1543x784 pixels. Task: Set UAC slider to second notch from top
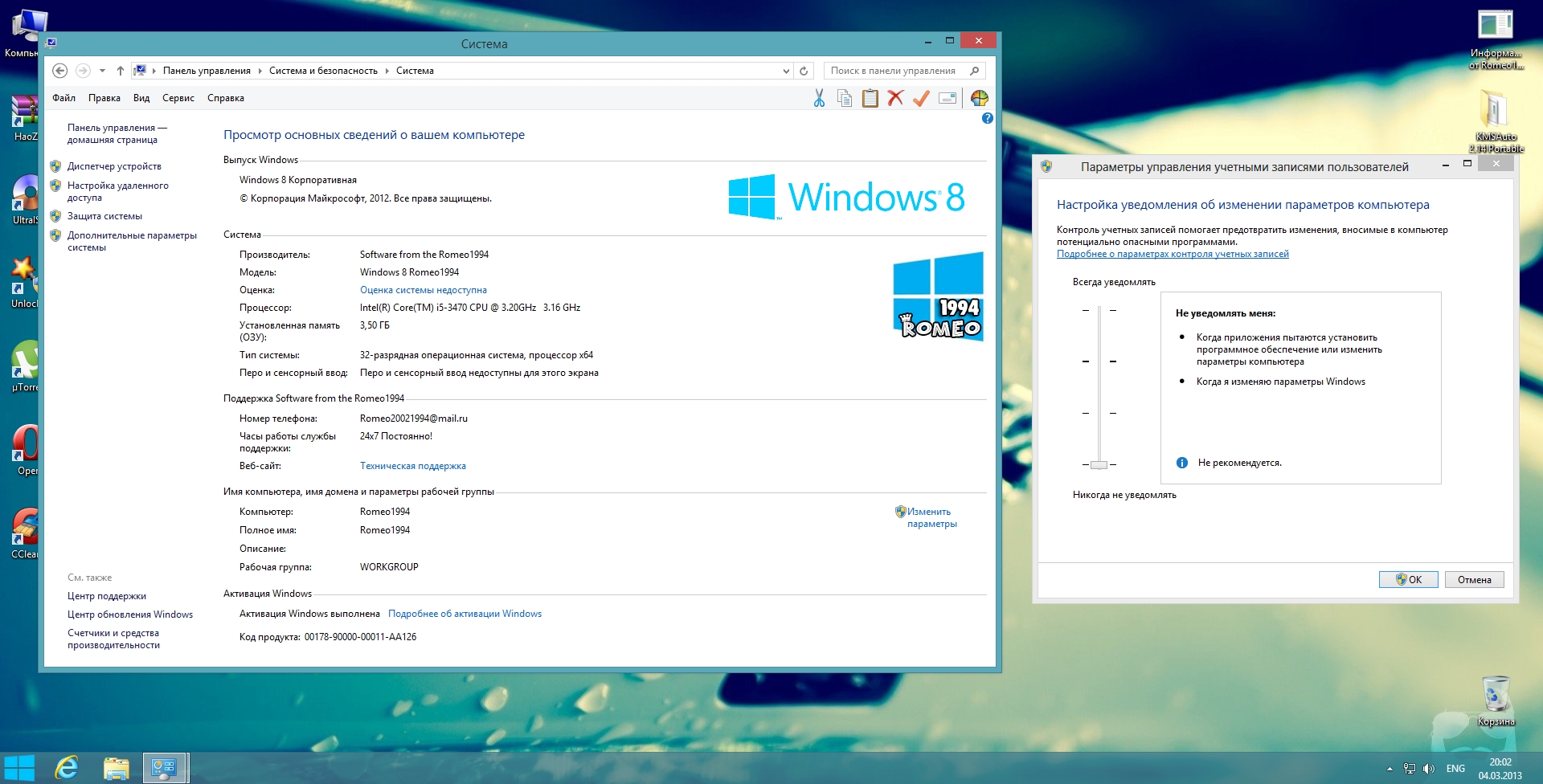click(x=1099, y=361)
